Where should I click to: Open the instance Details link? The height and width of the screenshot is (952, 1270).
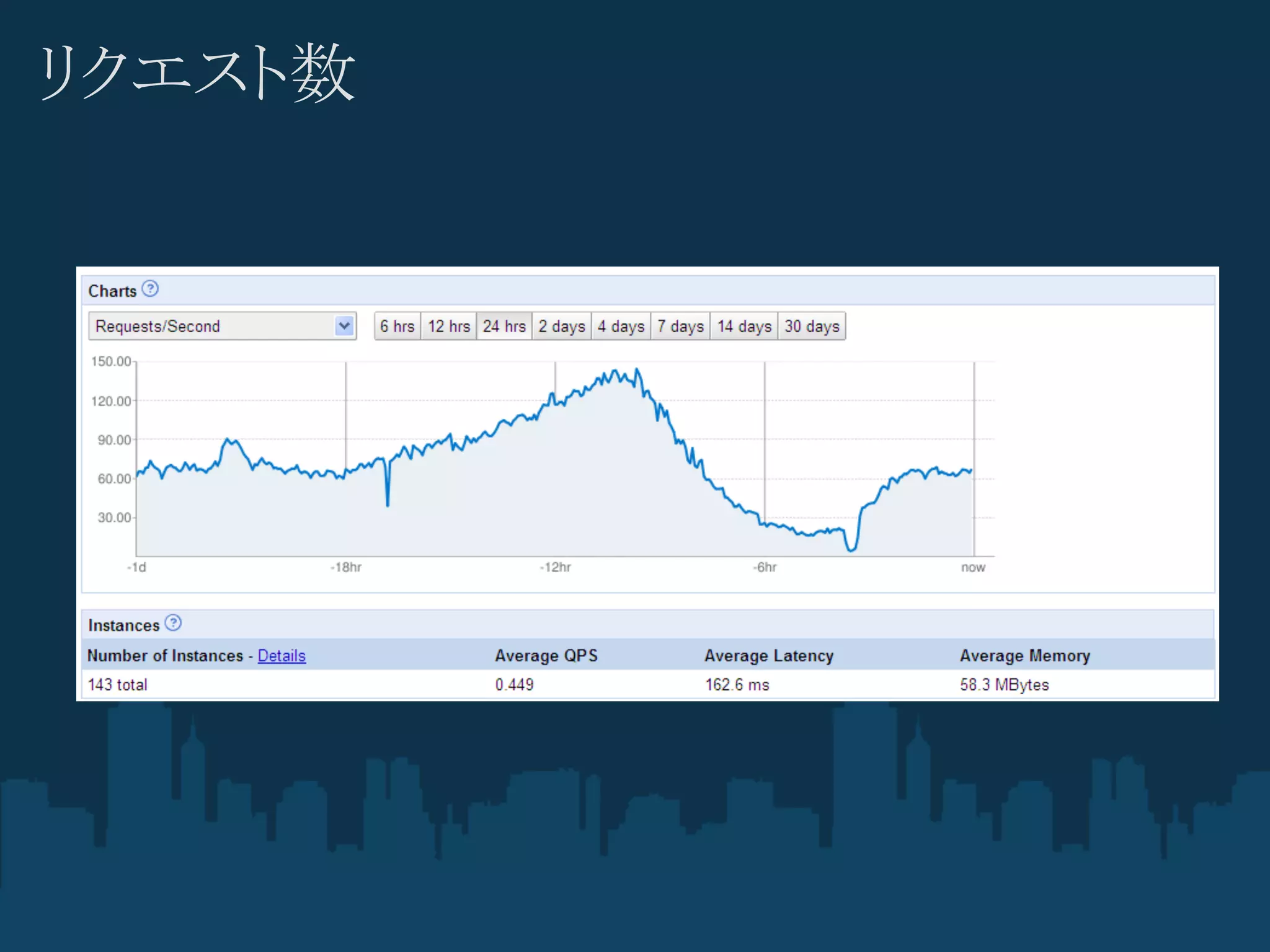click(x=282, y=656)
